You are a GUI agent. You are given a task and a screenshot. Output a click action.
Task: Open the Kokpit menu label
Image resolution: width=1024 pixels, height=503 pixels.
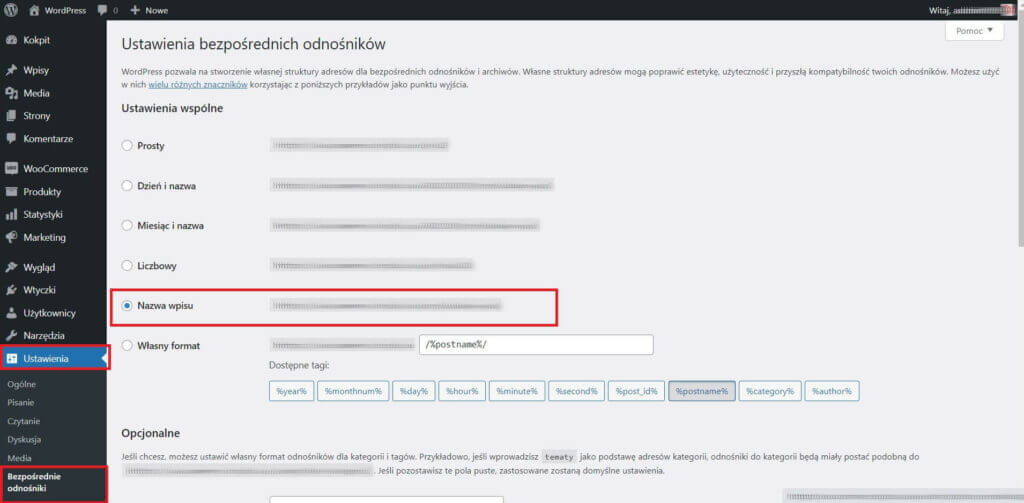coord(37,41)
